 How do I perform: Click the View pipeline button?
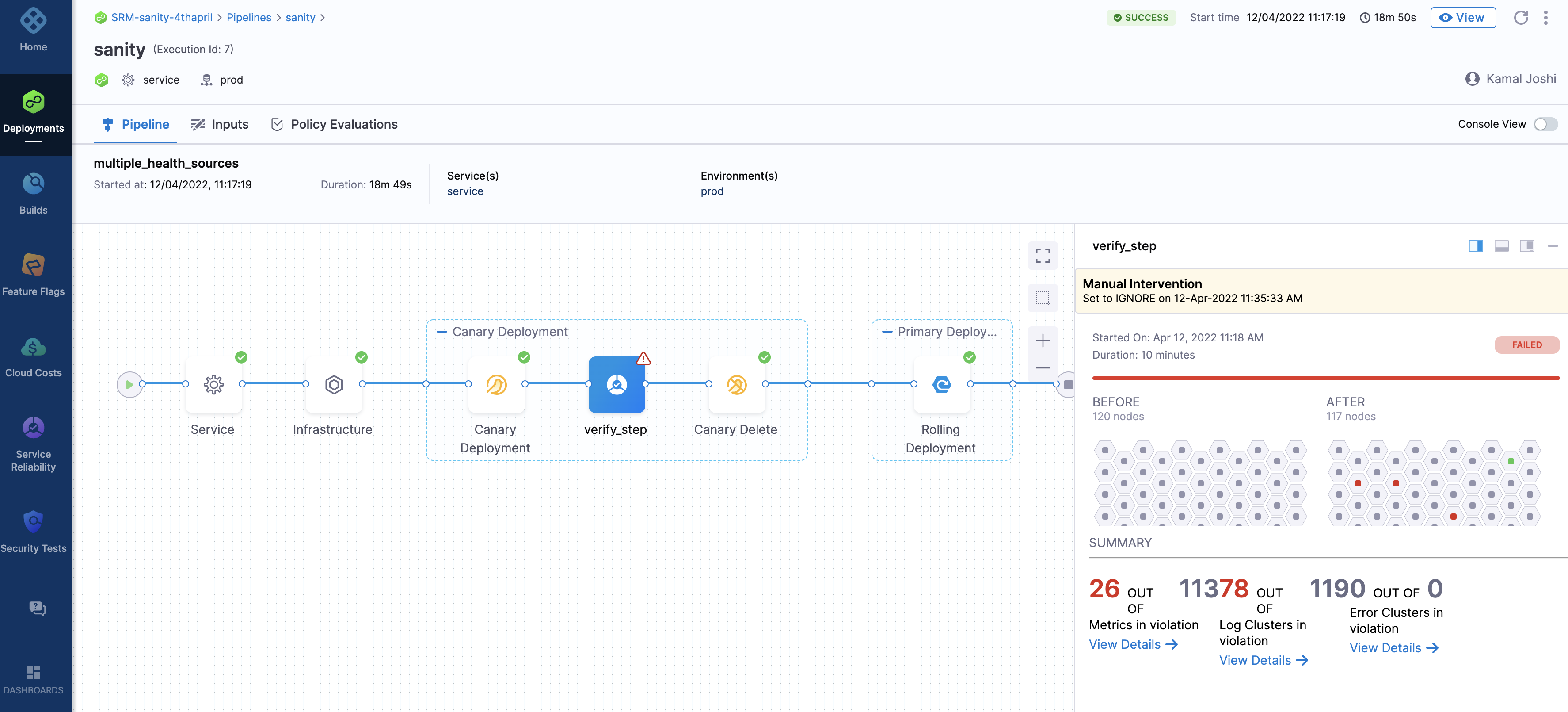pyautogui.click(x=1462, y=18)
